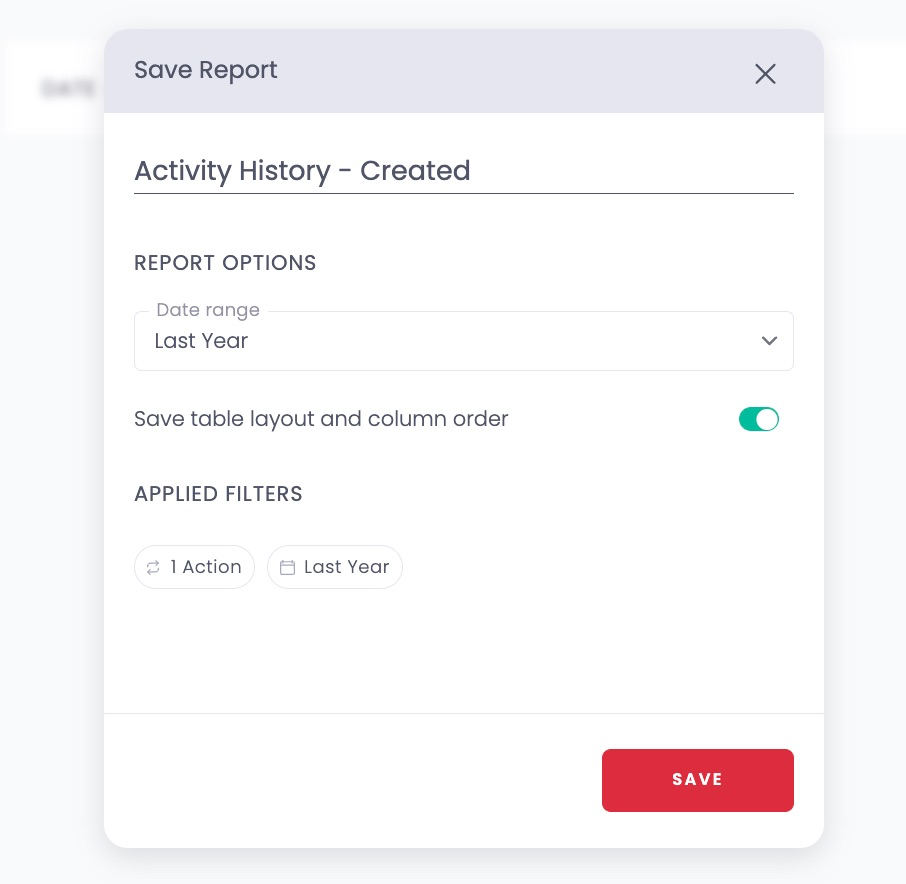This screenshot has width=906, height=884.
Task: Click the action arrows loop icon
Action: [153, 568]
